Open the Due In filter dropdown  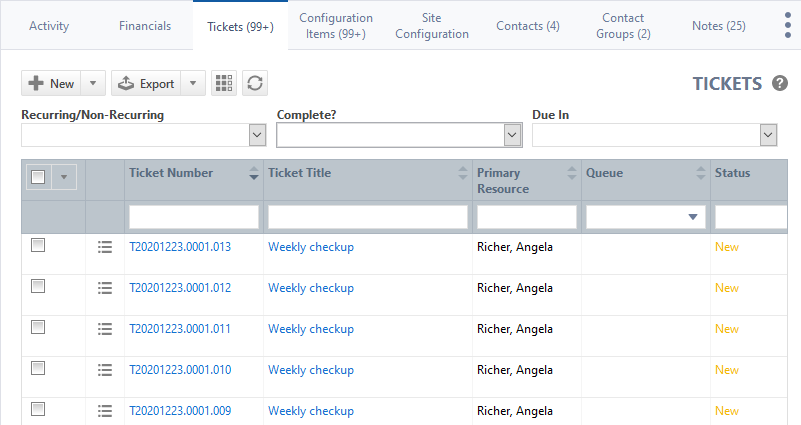coord(768,135)
